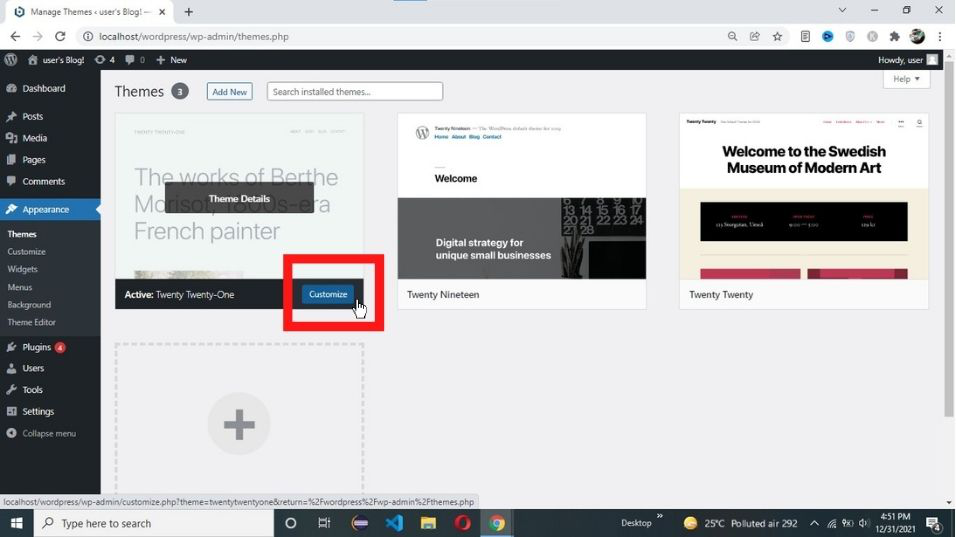Open the extensions puzzle icon
This screenshot has width=956, height=537.
(x=894, y=37)
